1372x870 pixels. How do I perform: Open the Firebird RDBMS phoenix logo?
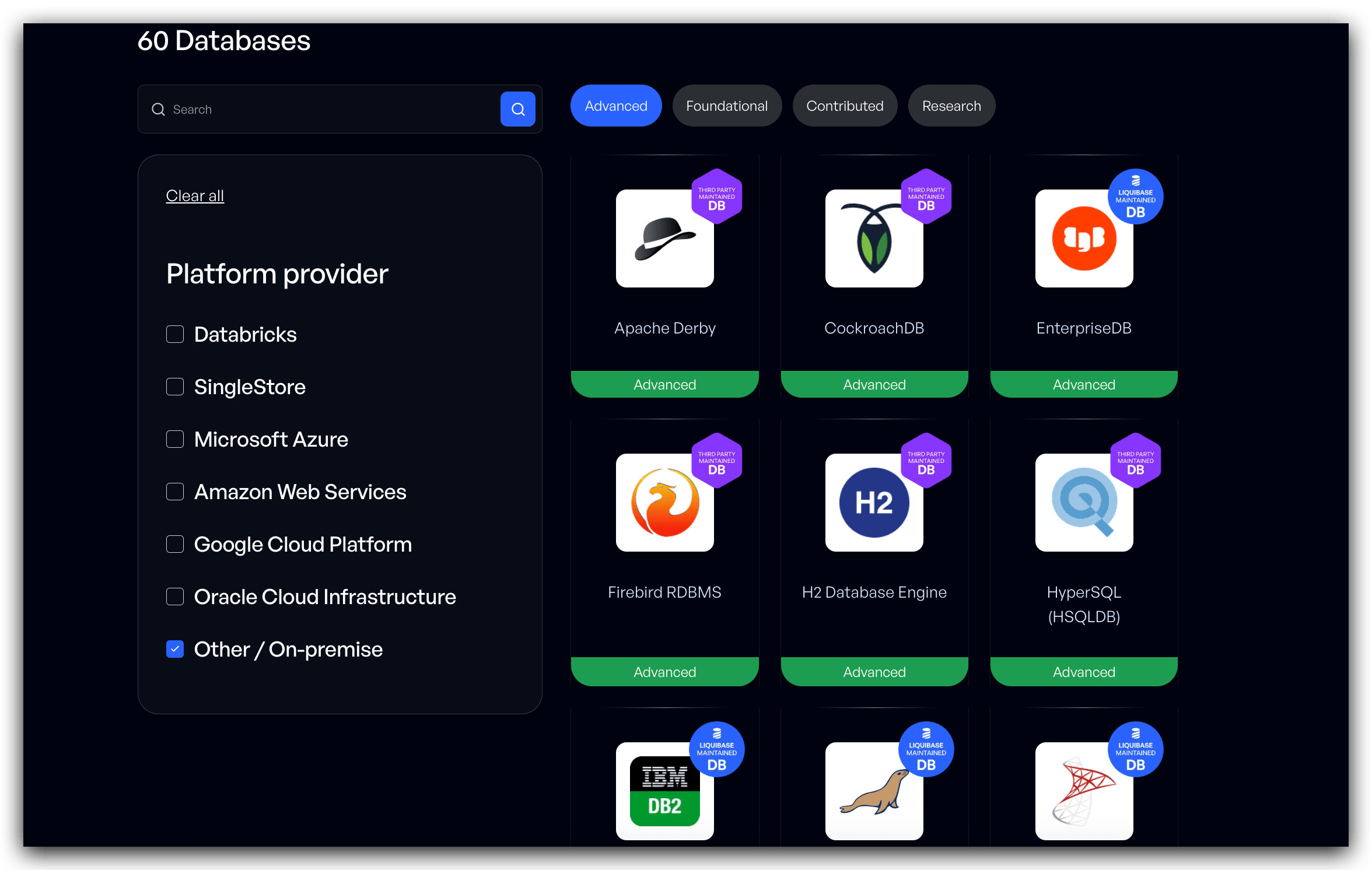[x=664, y=503]
